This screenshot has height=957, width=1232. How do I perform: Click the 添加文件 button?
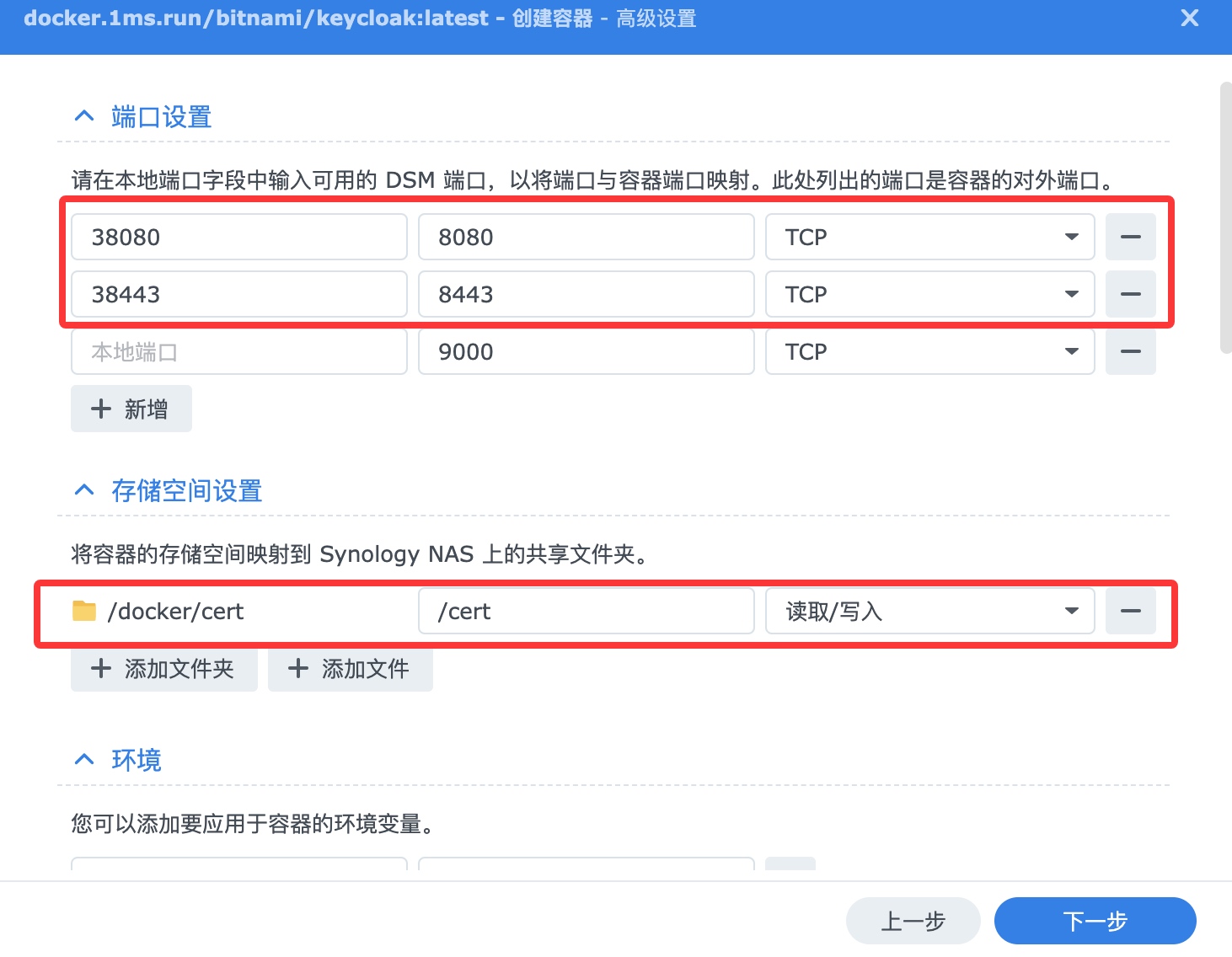click(x=351, y=669)
